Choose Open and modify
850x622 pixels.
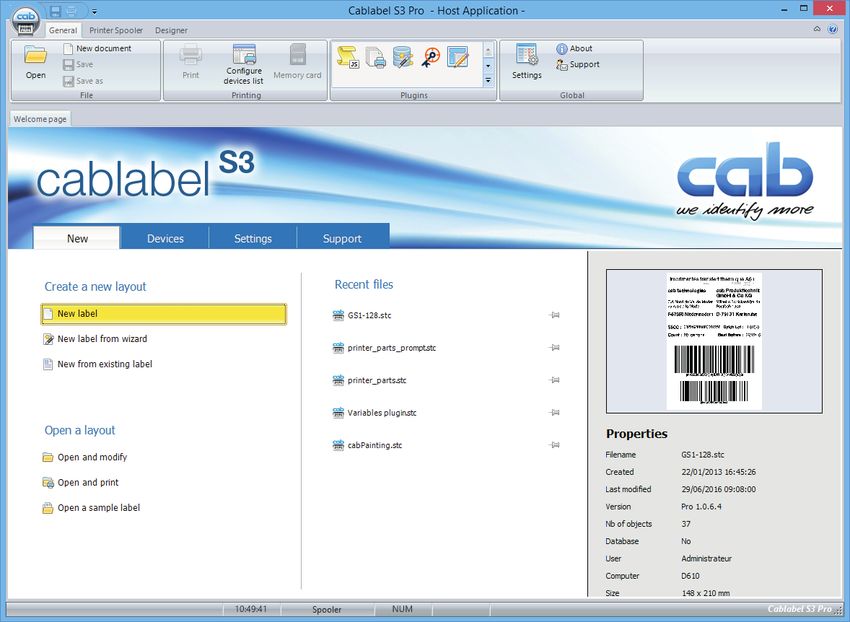click(x=85, y=457)
